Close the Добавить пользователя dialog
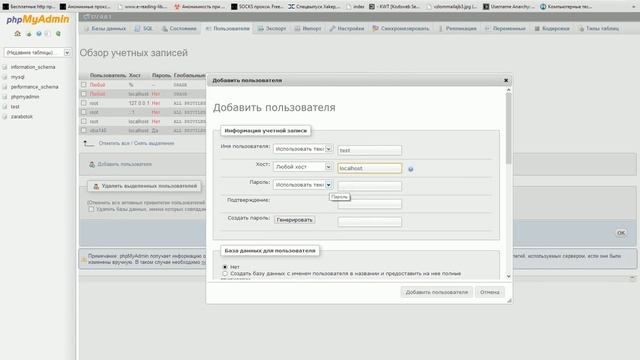This screenshot has width=640, height=360. 506,80
